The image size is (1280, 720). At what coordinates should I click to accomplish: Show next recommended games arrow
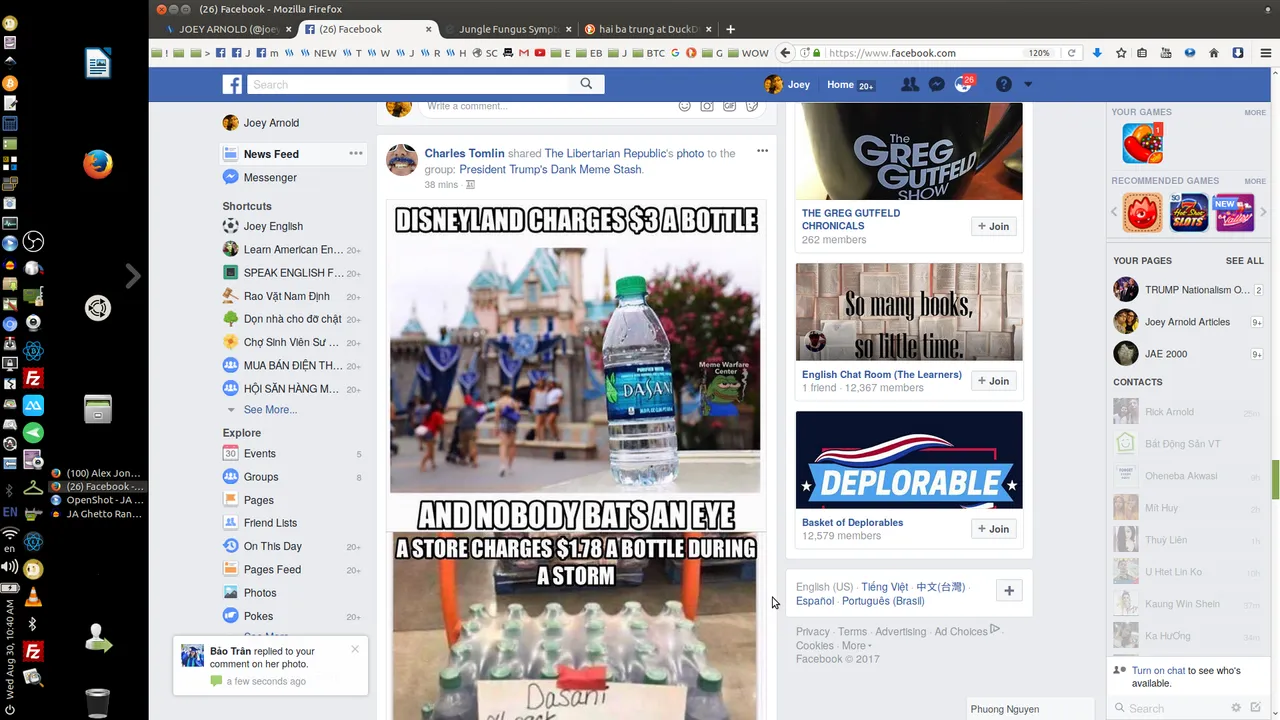1264,212
